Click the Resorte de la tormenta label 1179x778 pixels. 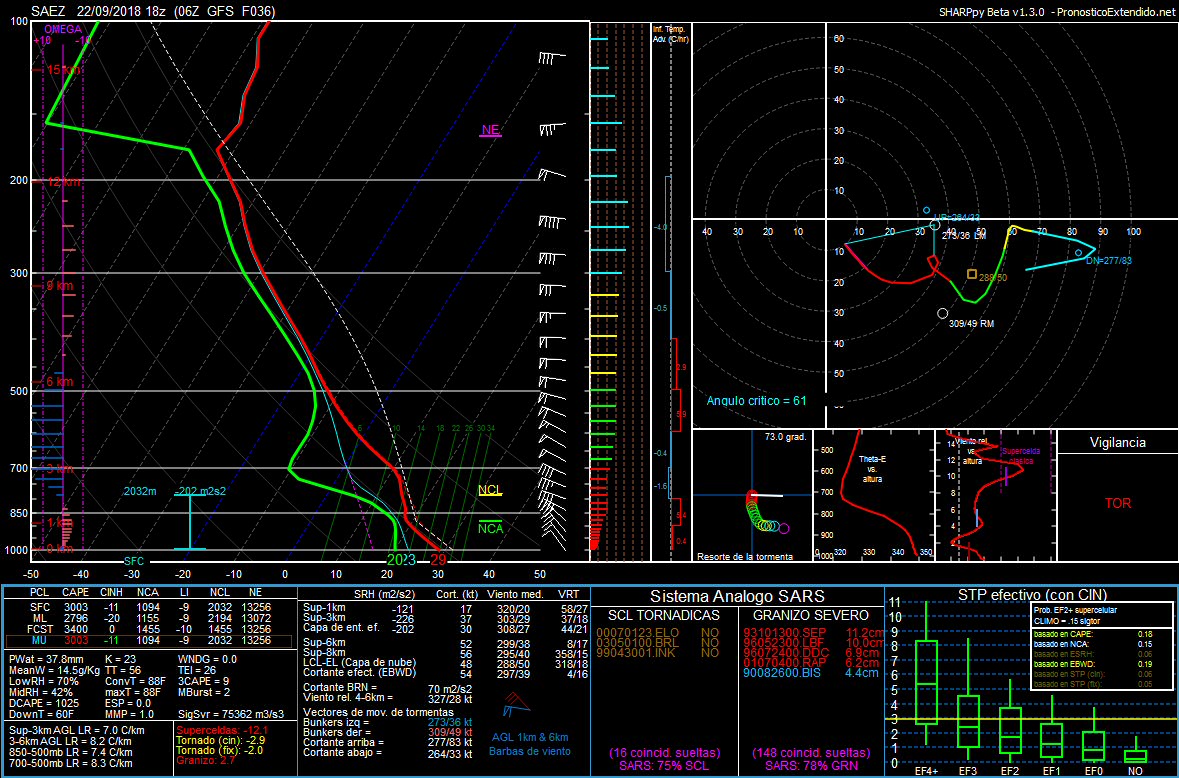coord(744,557)
